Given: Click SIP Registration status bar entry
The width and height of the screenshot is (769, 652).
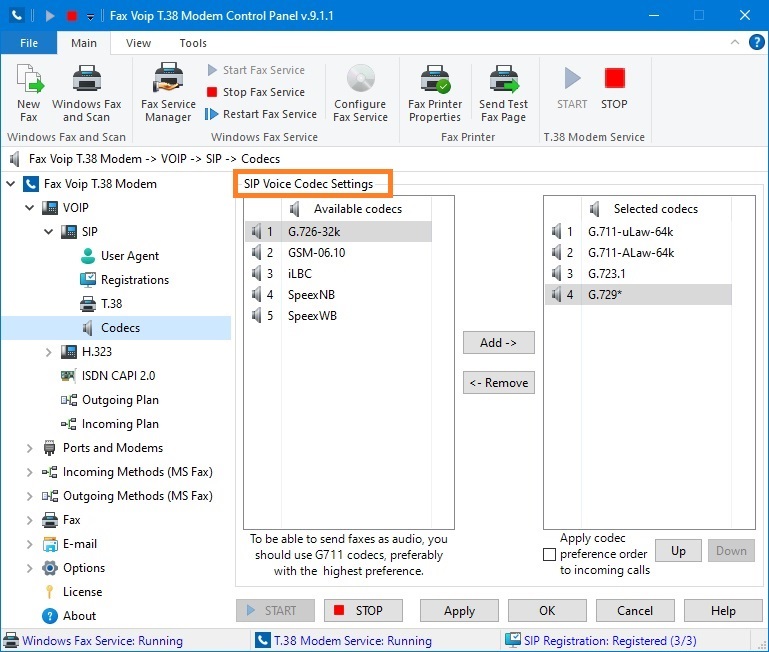Looking at the screenshot, I should (x=601, y=641).
